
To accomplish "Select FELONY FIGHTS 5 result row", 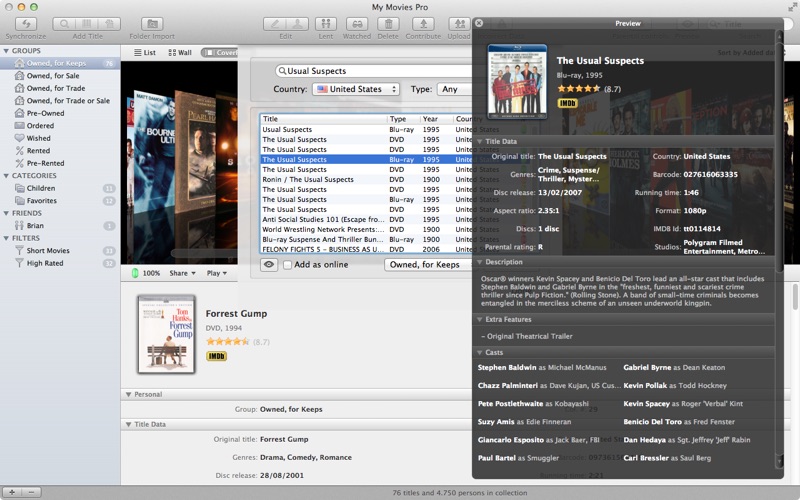I will click(x=366, y=249).
